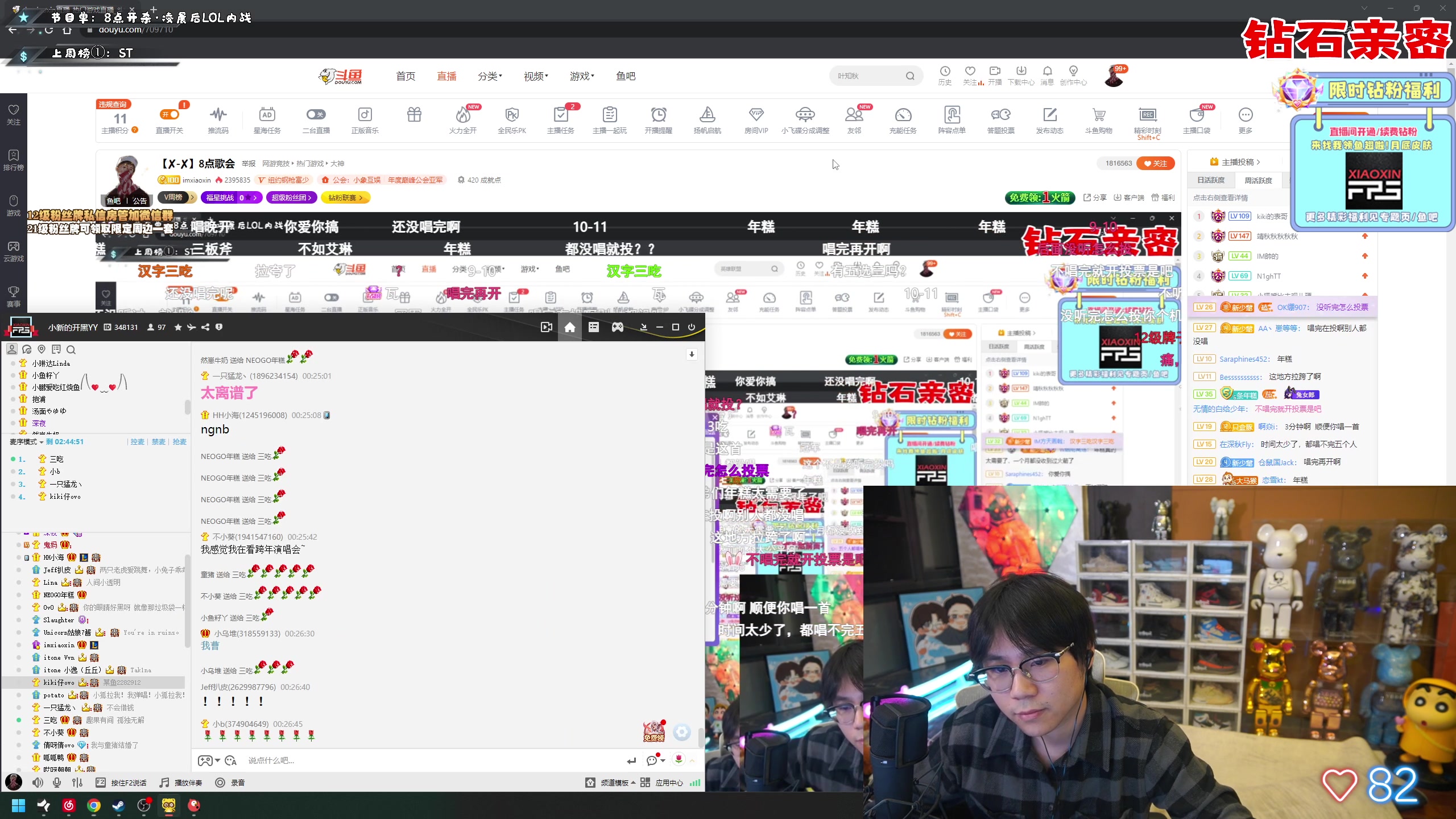Image resolution: width=1456 pixels, height=819 pixels.
Task: Mute the microphone in the voice toolbar
Action: (x=56, y=782)
